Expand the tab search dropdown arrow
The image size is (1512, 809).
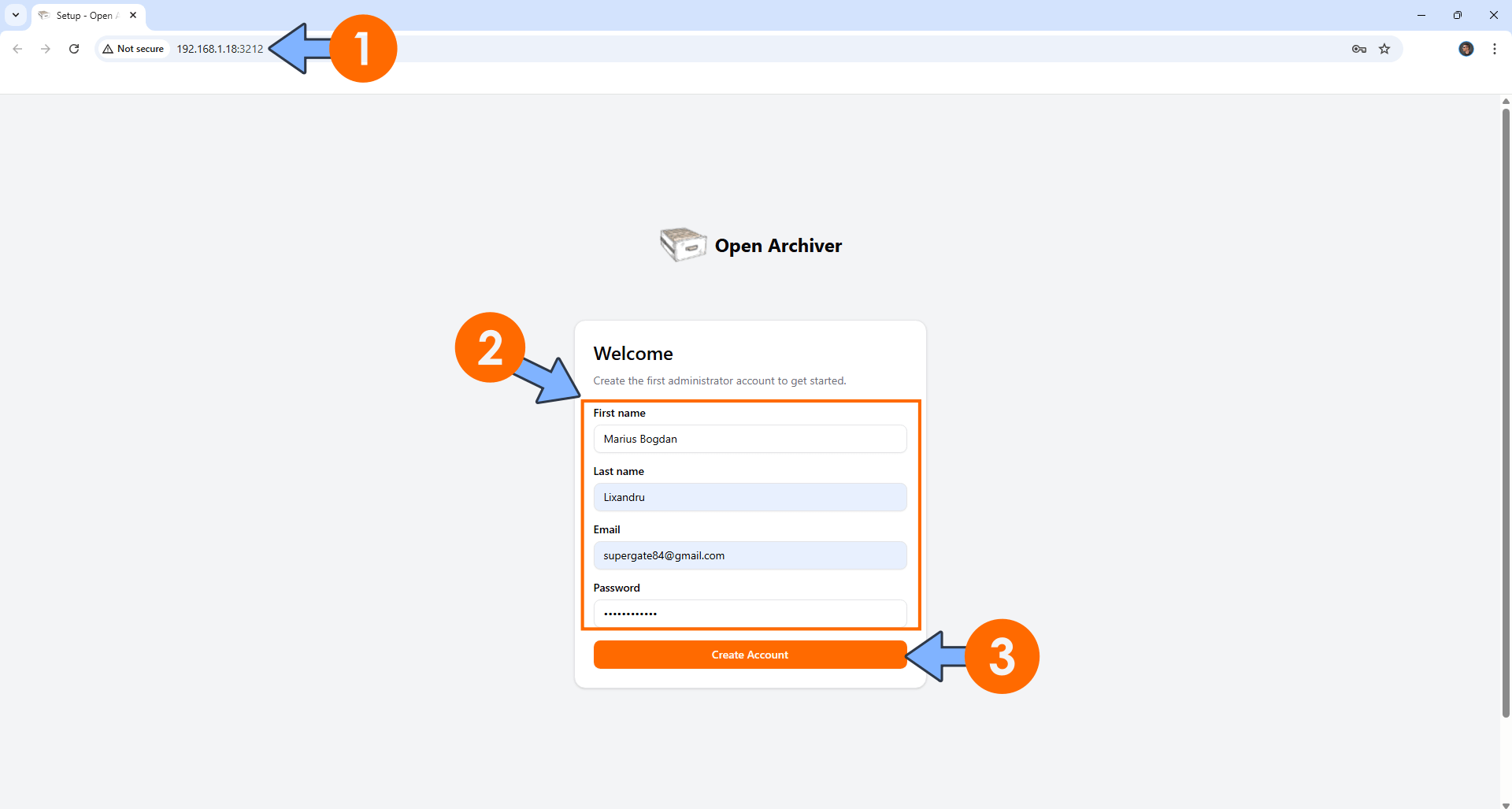click(x=16, y=15)
